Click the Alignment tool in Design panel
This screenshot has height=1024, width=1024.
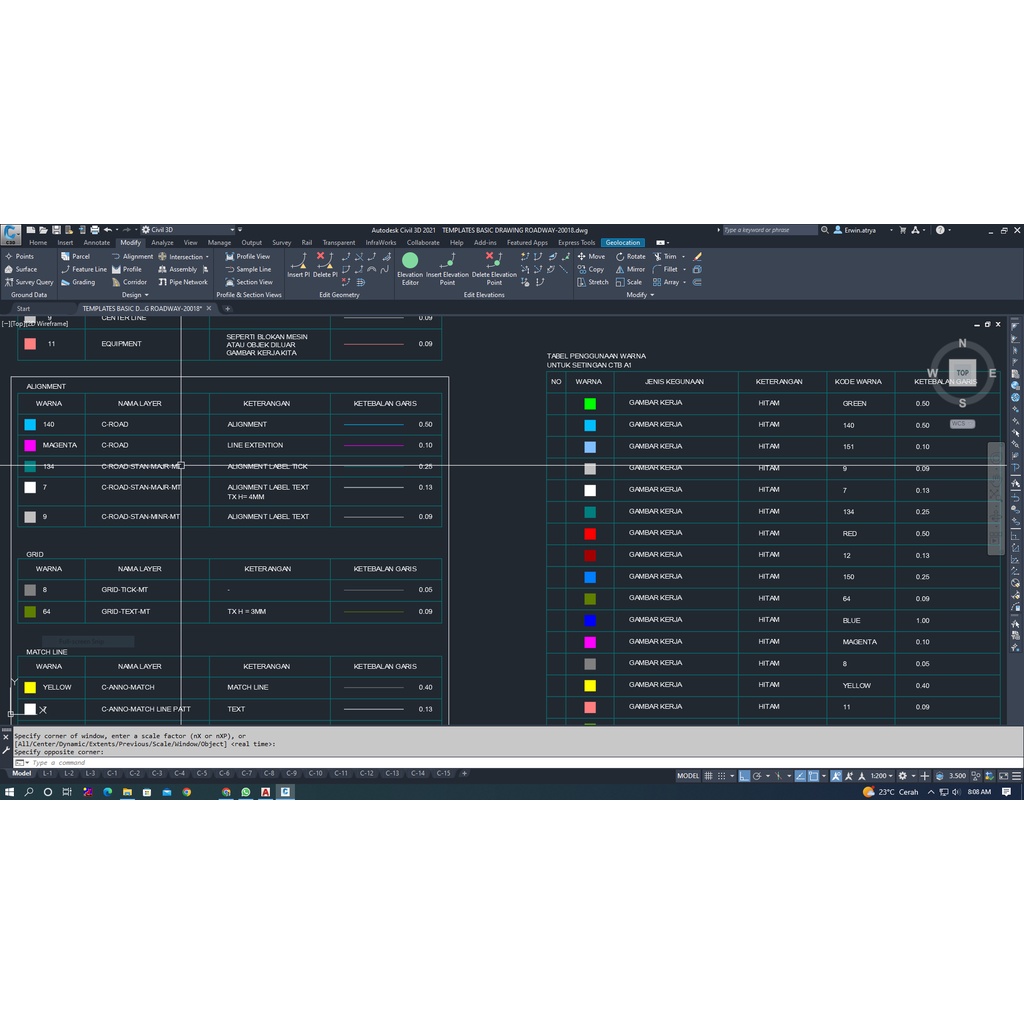(x=132, y=257)
